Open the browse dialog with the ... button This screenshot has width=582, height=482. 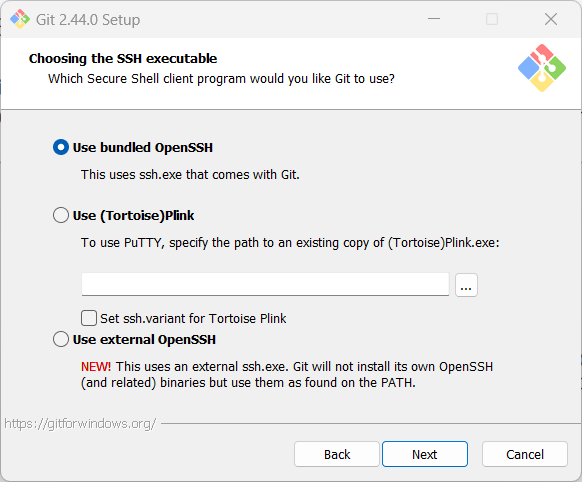tap(466, 285)
